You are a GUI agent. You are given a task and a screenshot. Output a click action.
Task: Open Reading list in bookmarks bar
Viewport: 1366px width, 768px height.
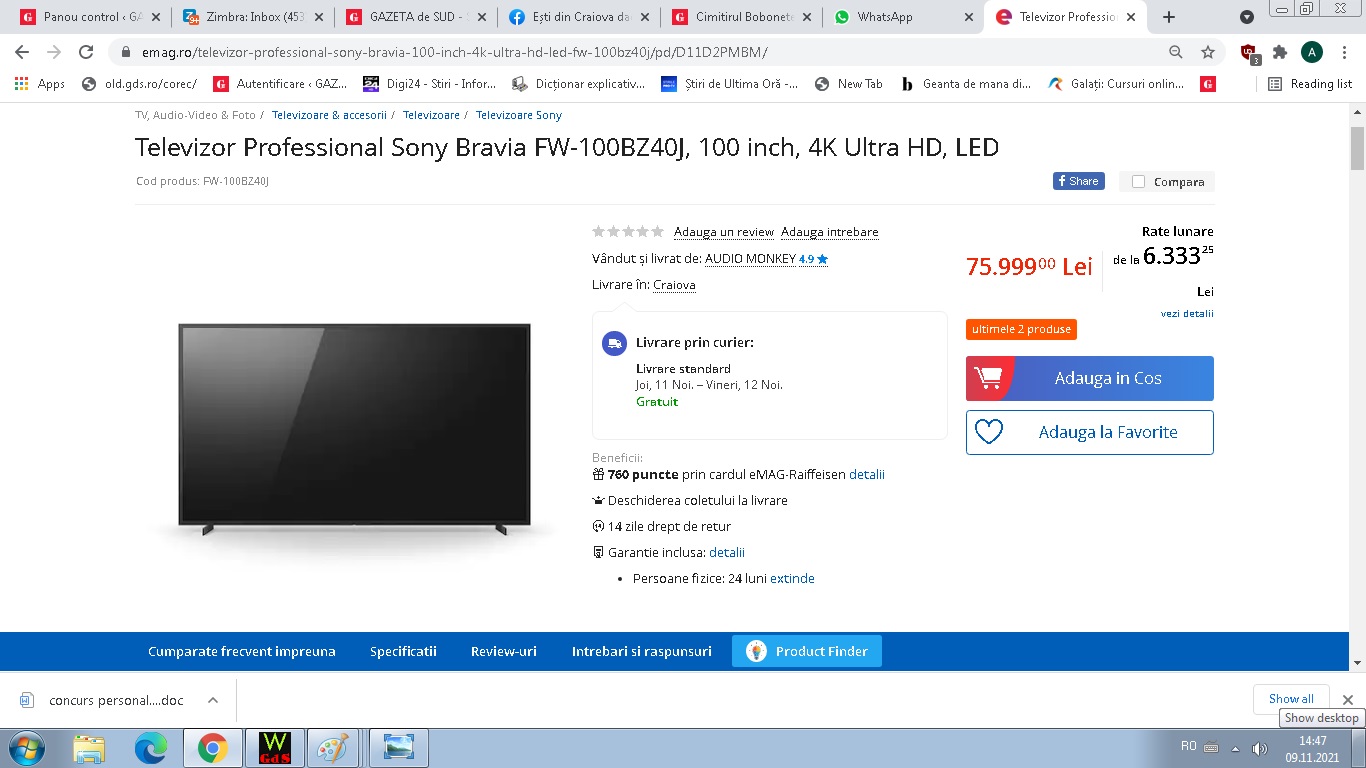(x=1309, y=84)
